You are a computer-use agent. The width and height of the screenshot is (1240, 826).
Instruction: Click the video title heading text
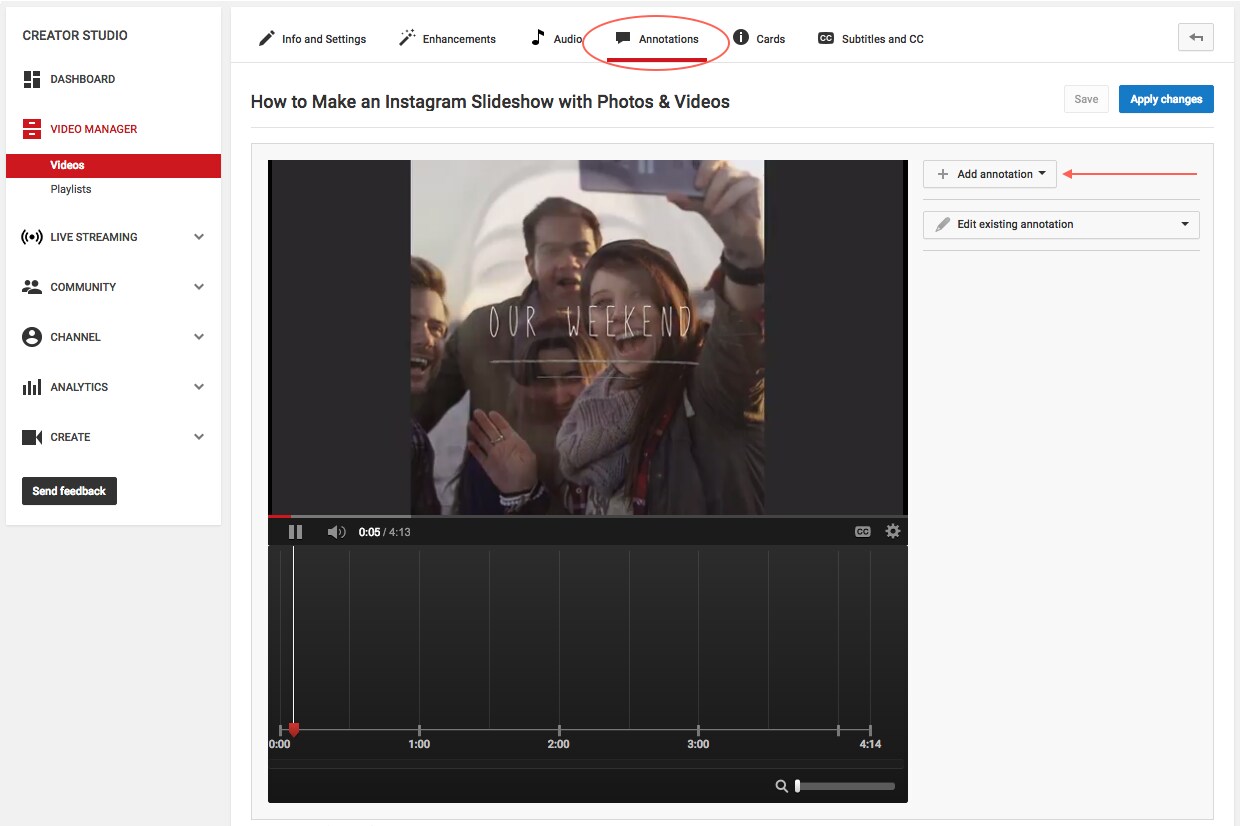click(490, 101)
